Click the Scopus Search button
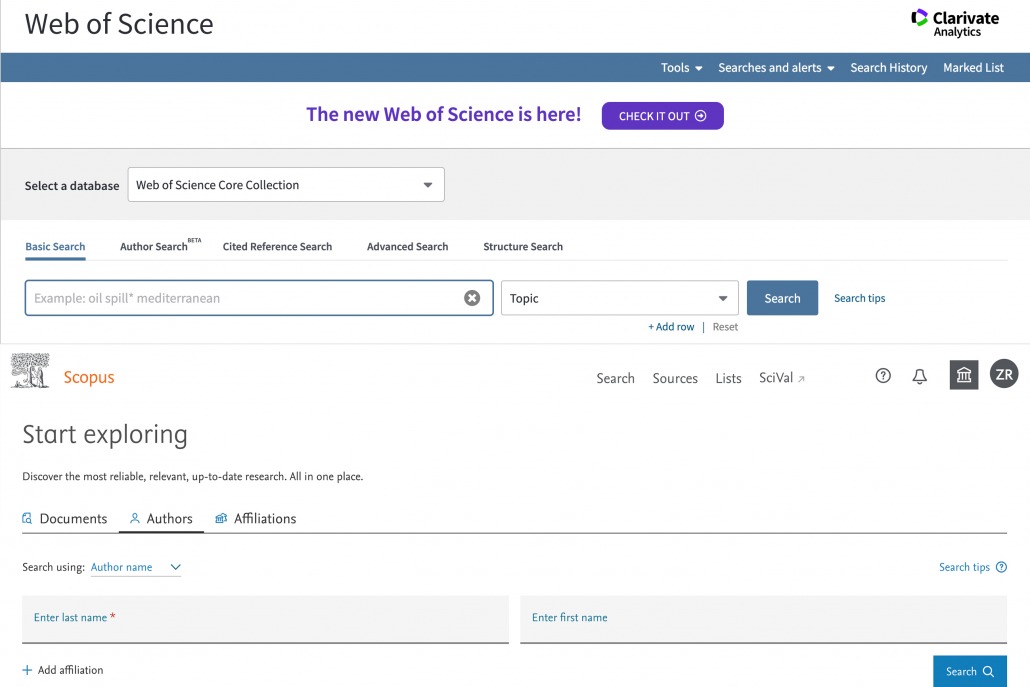1030x687 pixels. [970, 671]
